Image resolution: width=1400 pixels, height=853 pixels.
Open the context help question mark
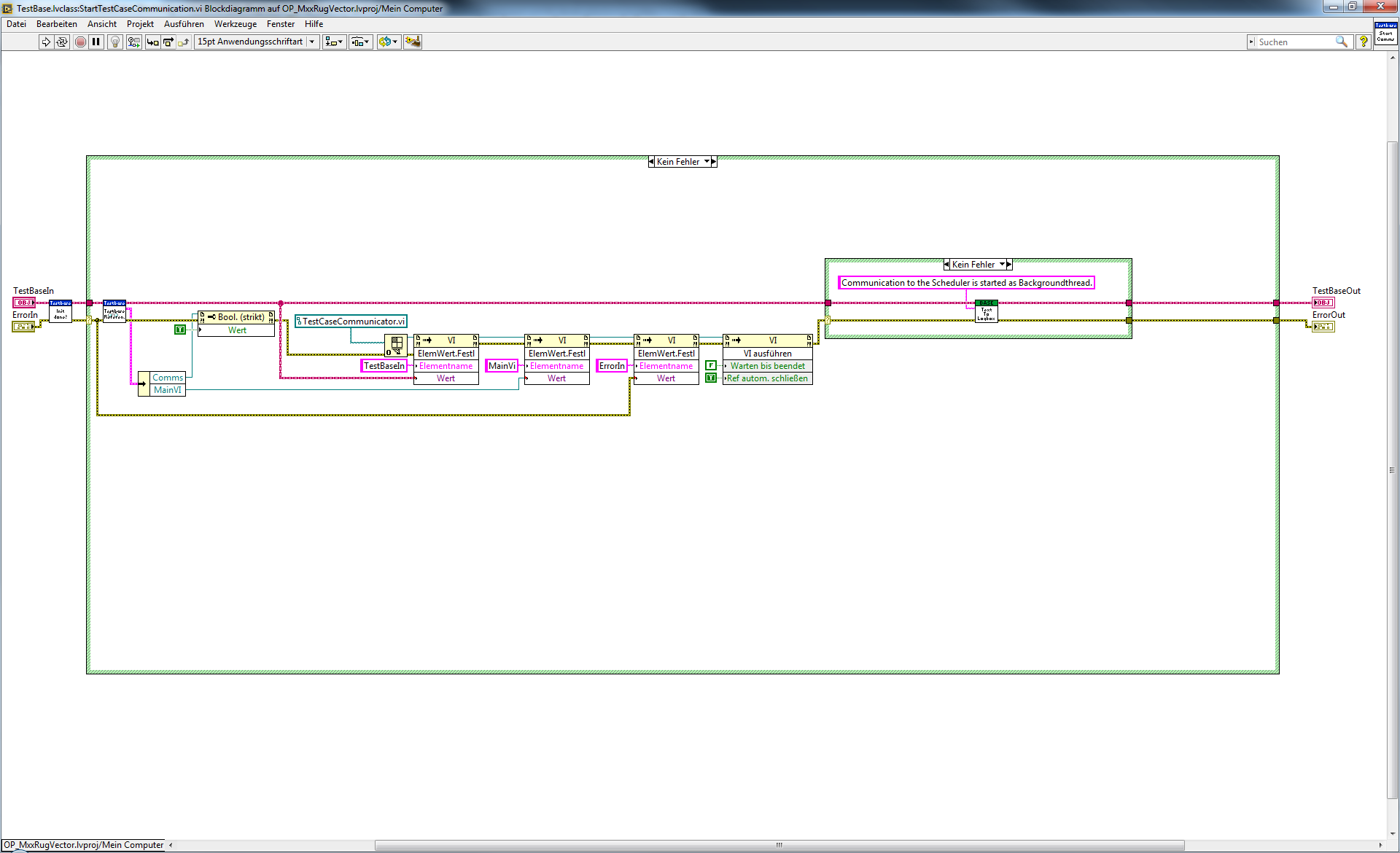(x=1363, y=42)
